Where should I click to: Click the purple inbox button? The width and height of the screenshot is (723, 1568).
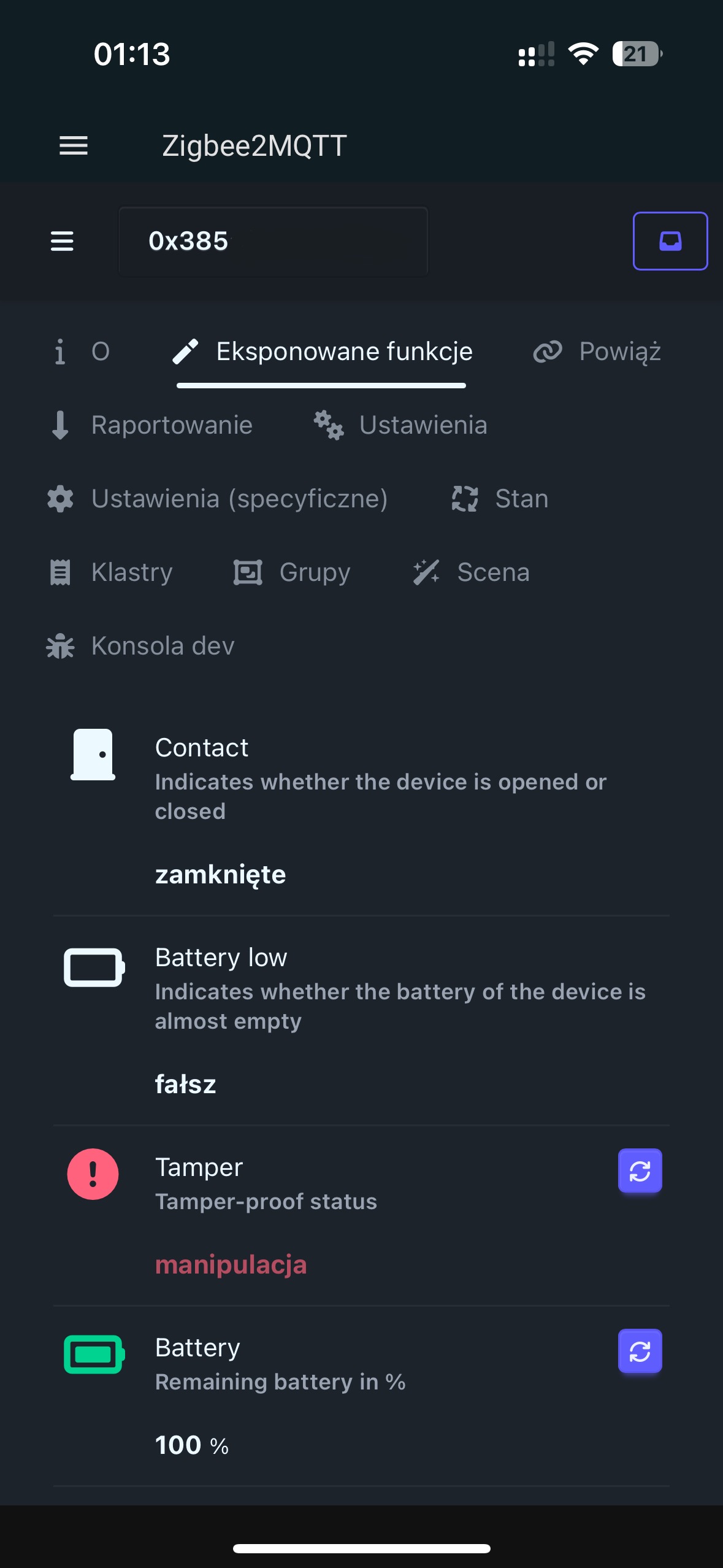pos(670,241)
